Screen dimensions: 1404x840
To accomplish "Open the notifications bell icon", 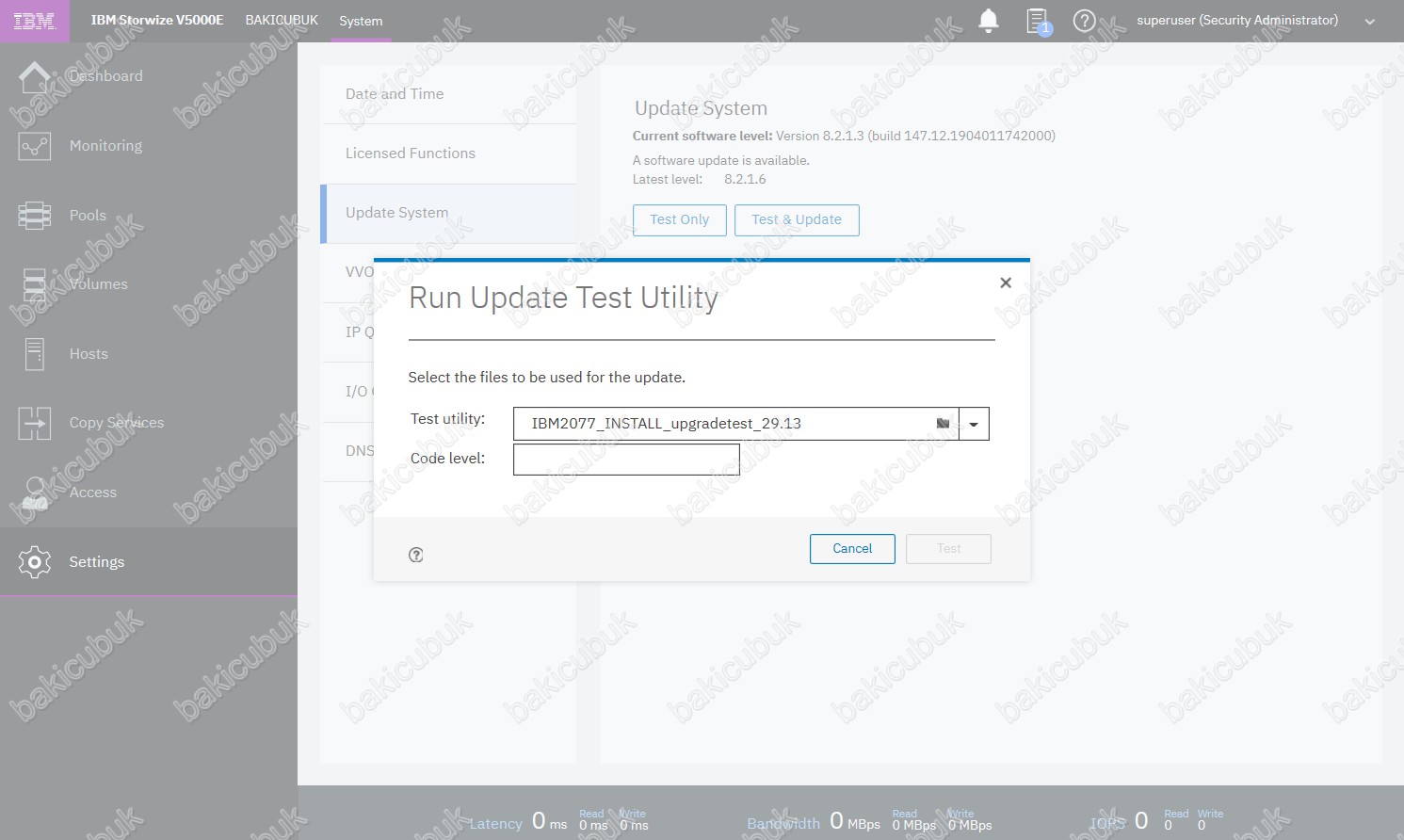I will 989,21.
